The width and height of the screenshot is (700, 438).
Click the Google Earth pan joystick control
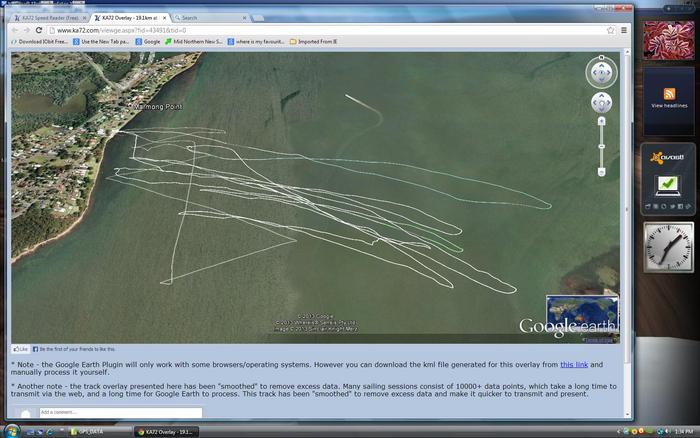pyautogui.click(x=601, y=103)
